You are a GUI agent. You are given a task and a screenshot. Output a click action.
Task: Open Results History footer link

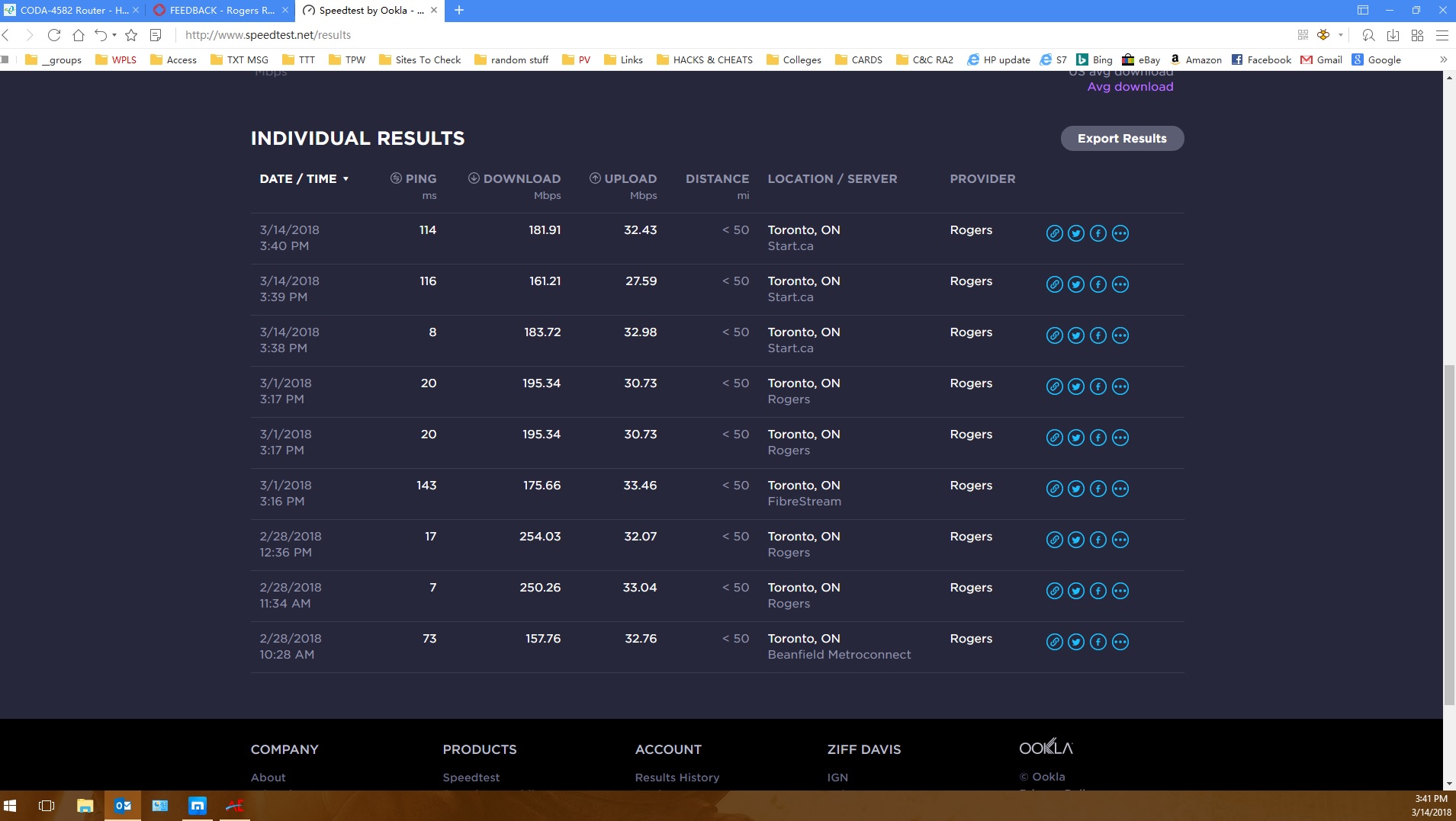[677, 778]
